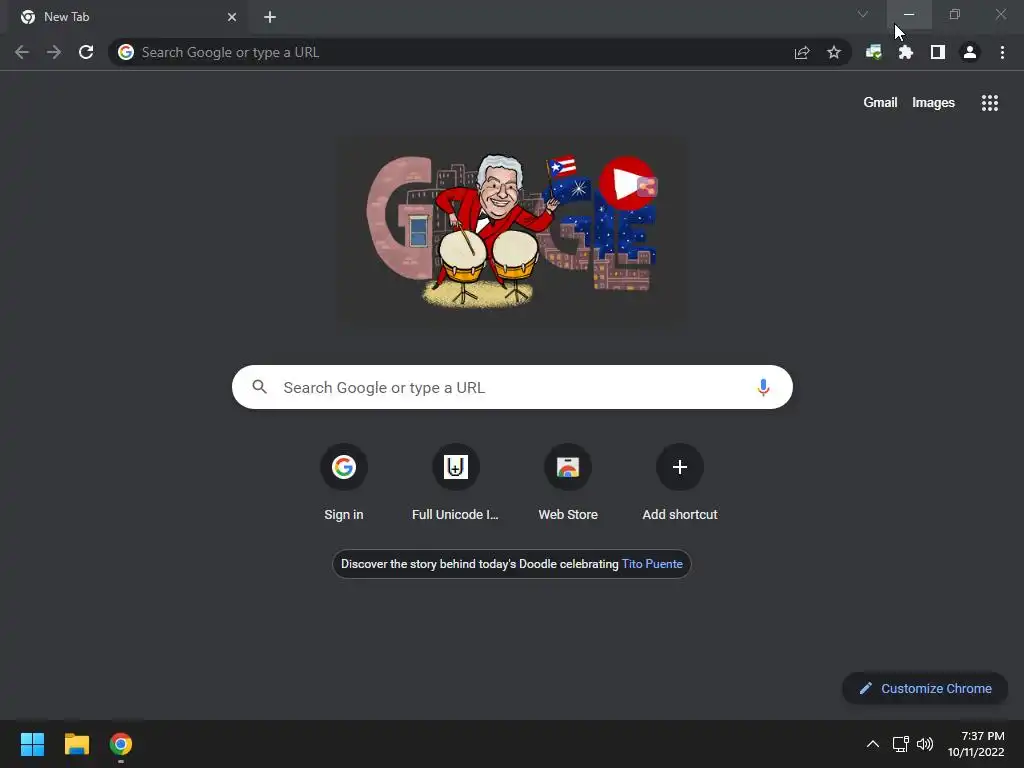Screen dimensions: 1024x768
Task: Open the Images link
Action: 933,103
